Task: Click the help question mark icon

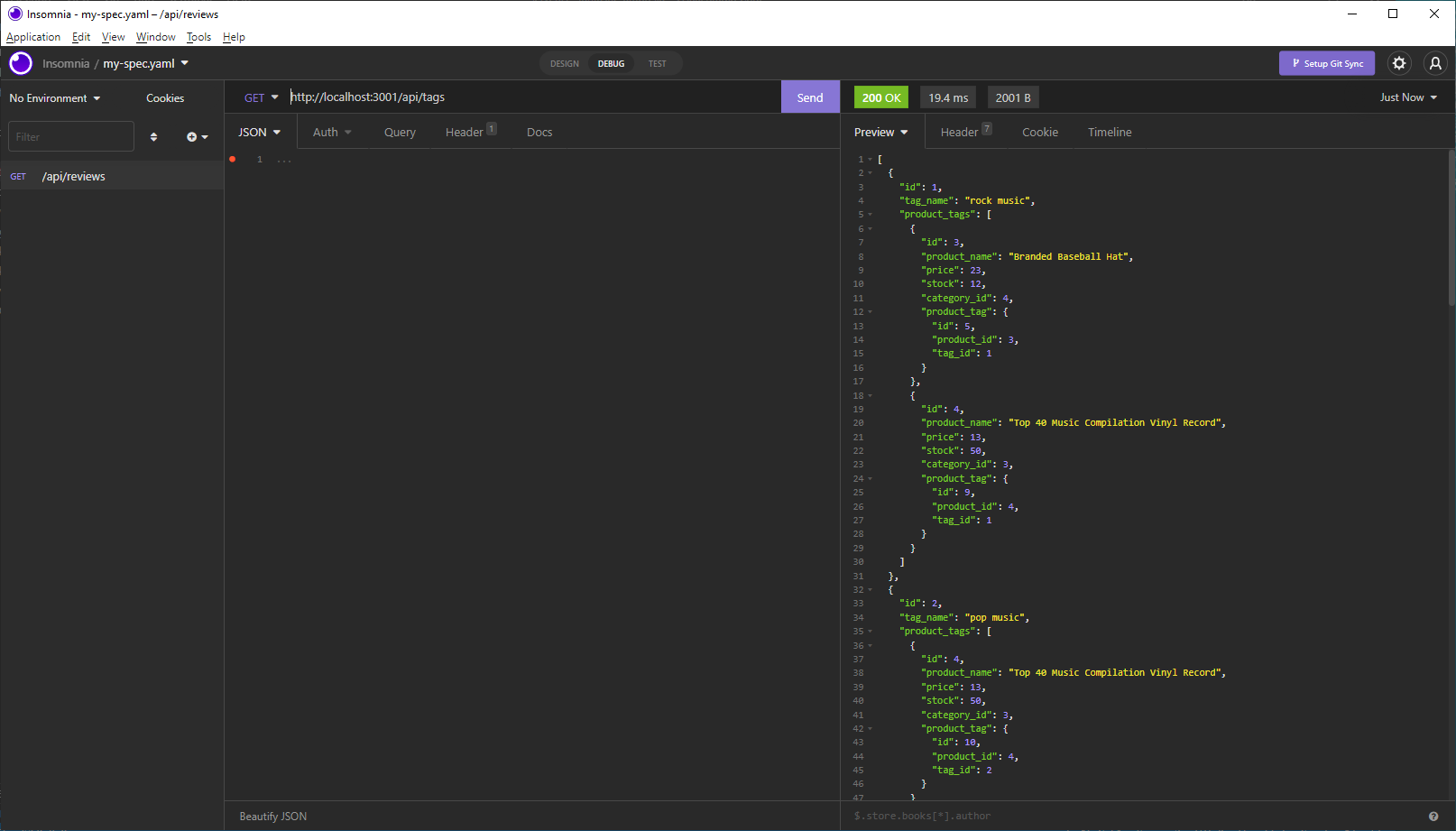Action: tap(1433, 817)
